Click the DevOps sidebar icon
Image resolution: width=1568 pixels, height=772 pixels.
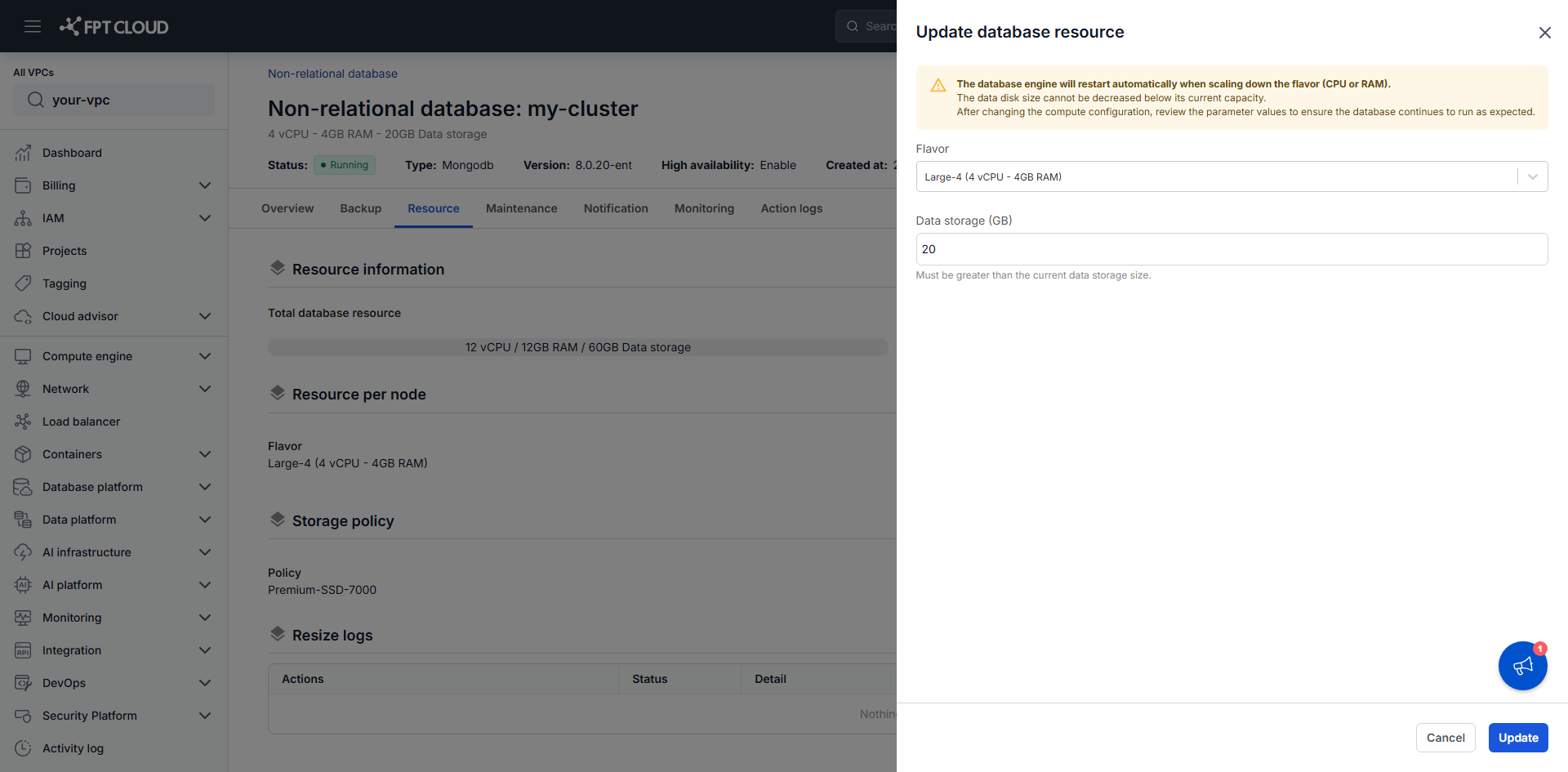[x=23, y=683]
